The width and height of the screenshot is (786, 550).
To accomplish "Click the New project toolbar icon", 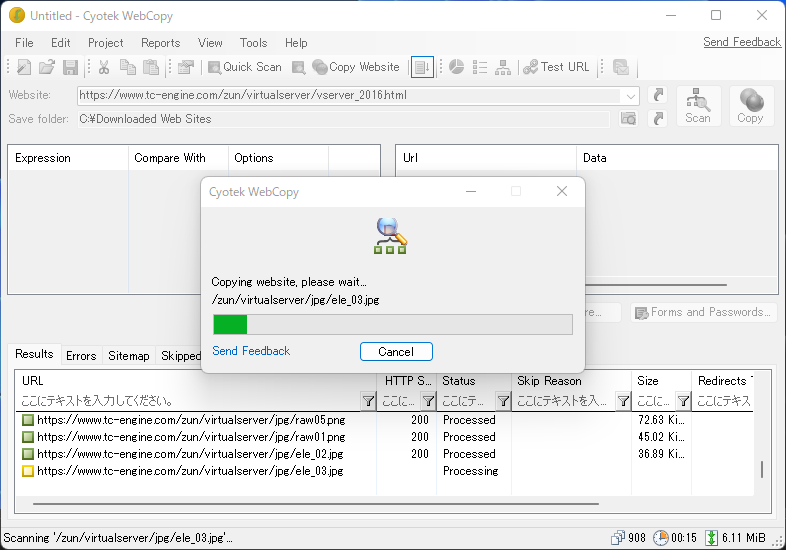I will pyautogui.click(x=24, y=67).
